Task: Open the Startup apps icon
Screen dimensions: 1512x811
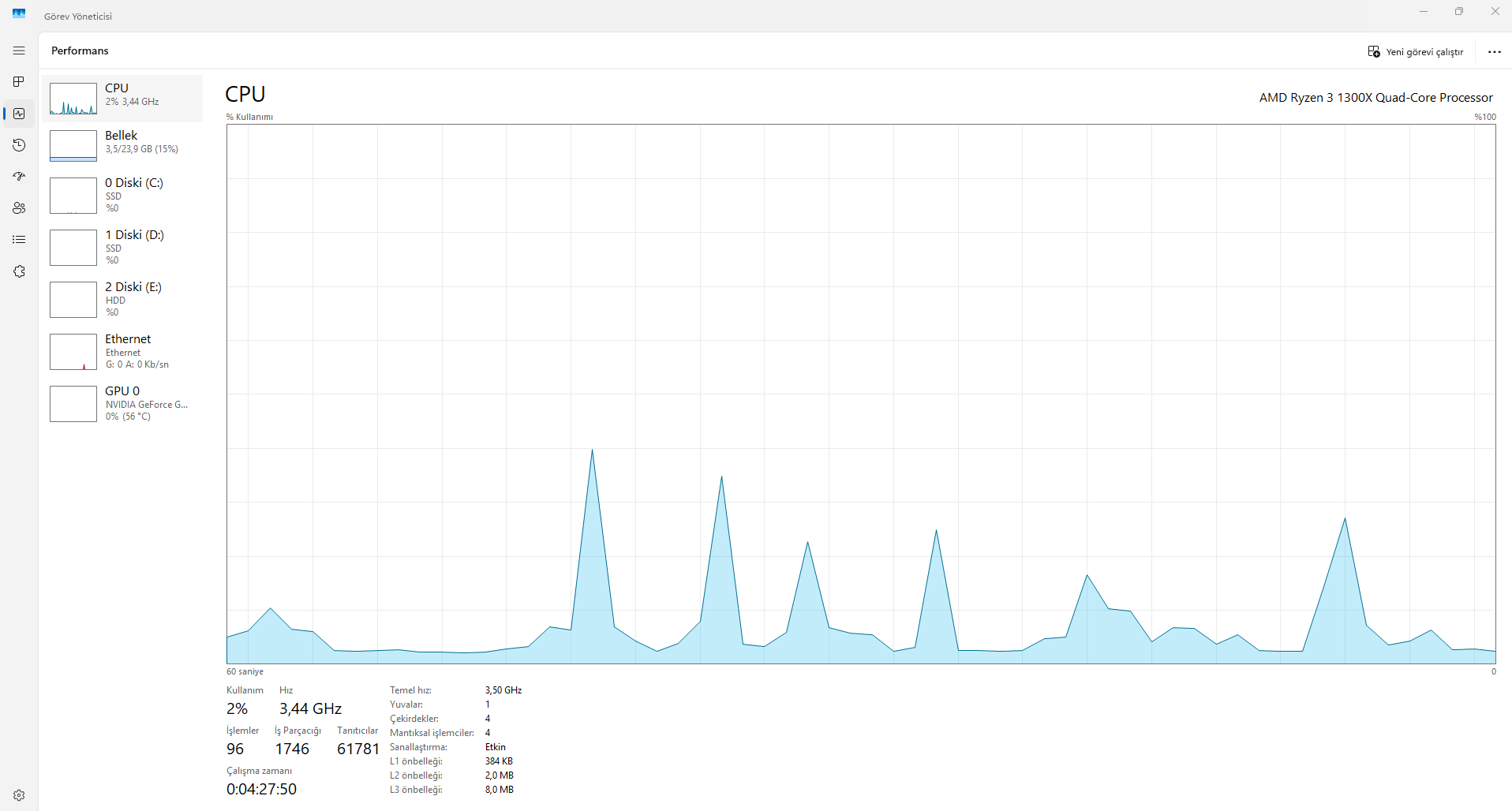Action: coord(19,177)
